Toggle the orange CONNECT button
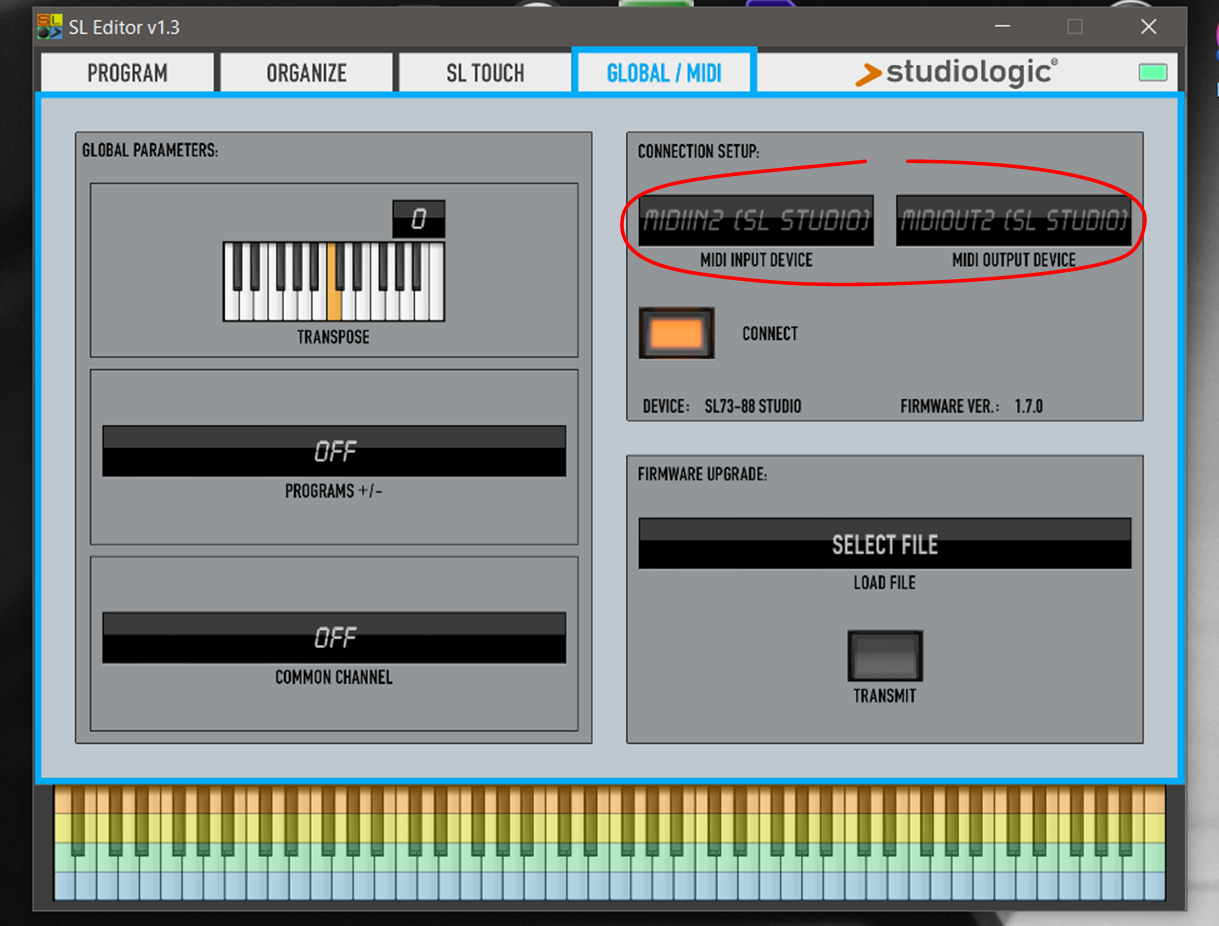 pos(677,333)
